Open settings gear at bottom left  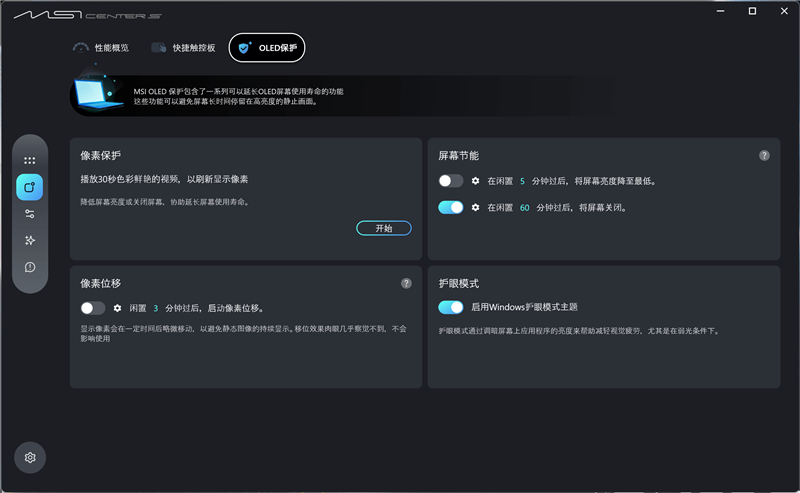pos(30,457)
